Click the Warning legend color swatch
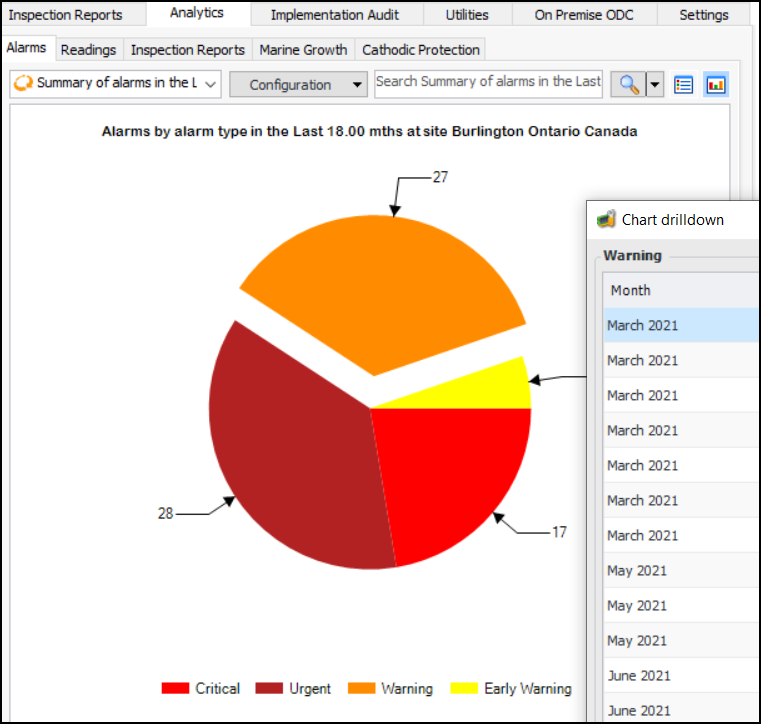This screenshot has width=761, height=724. pos(362,688)
